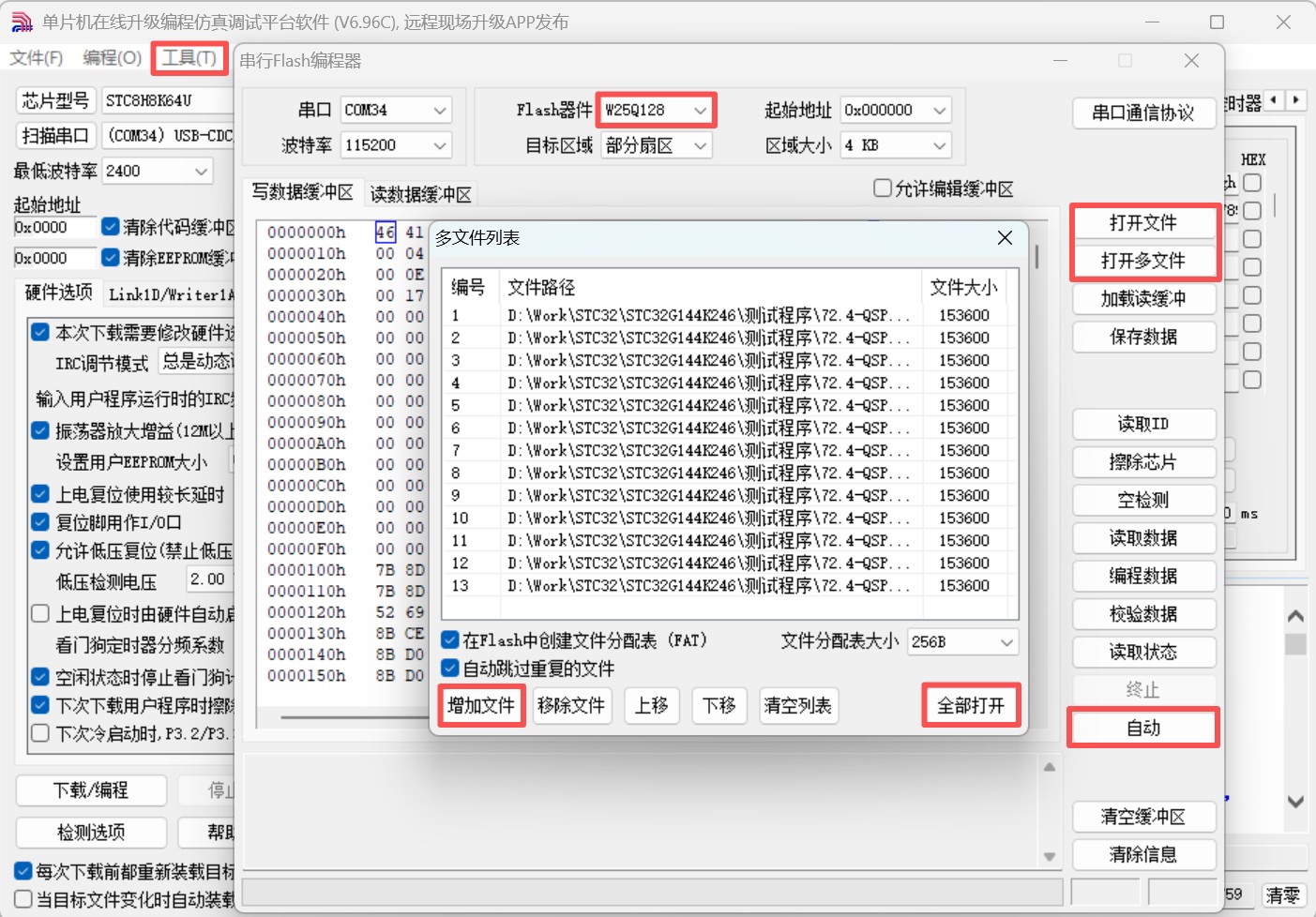1316x917 pixels.
Task: Click the 编程数据 button
Action: (1144, 576)
